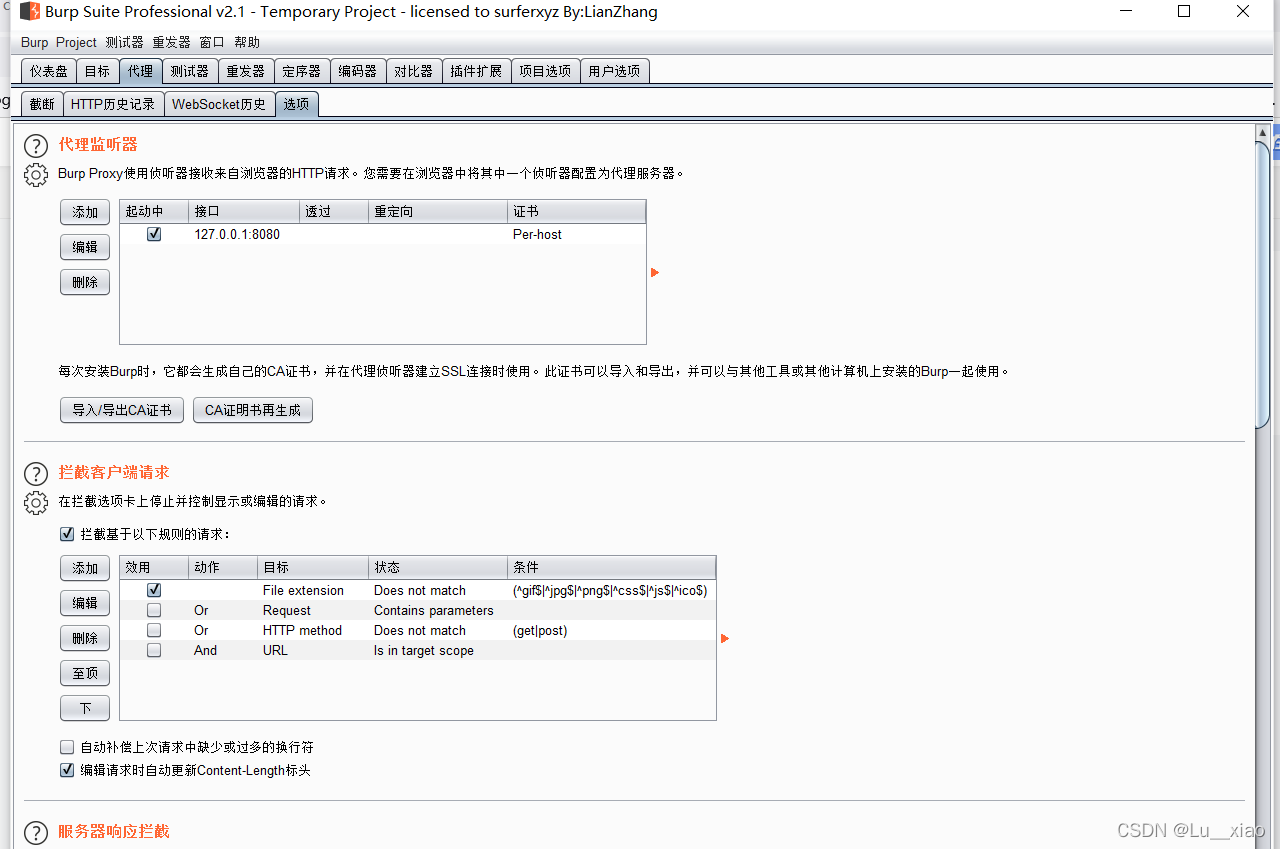Image resolution: width=1280 pixels, height=849 pixels.
Task: Enable the URL Is in target scope rule
Action: [x=154, y=650]
